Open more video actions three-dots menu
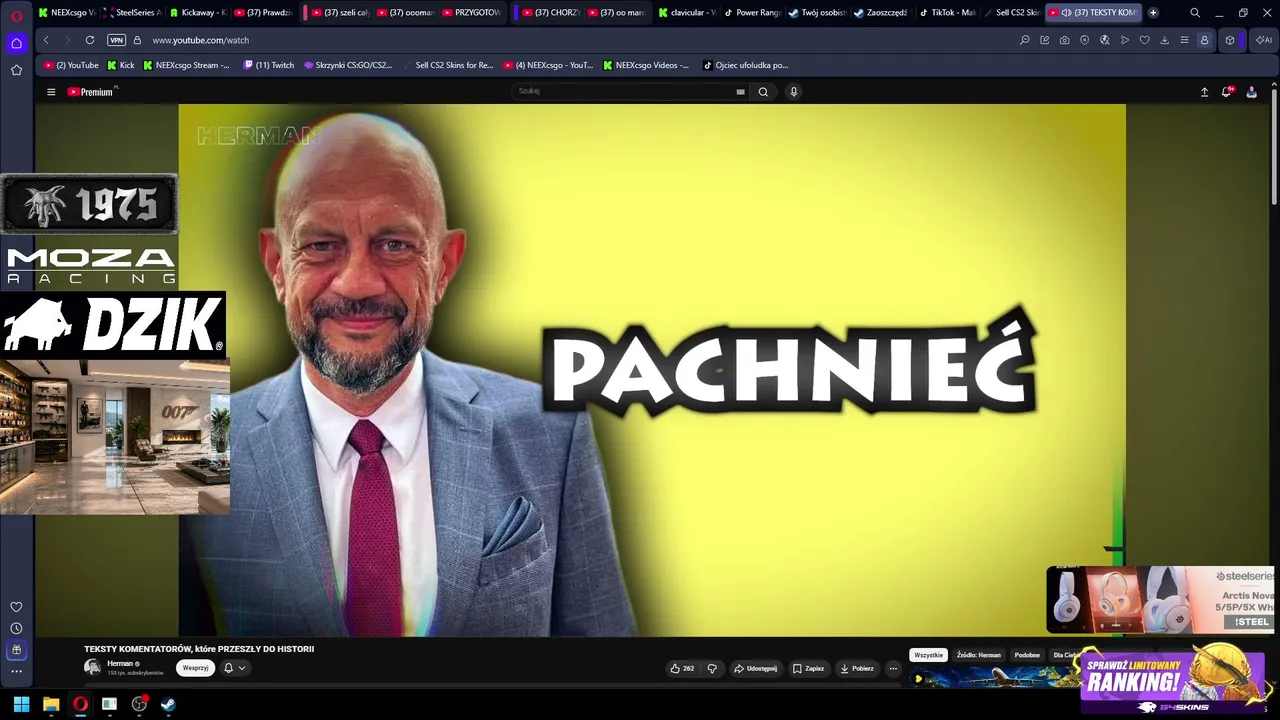 click(893, 668)
